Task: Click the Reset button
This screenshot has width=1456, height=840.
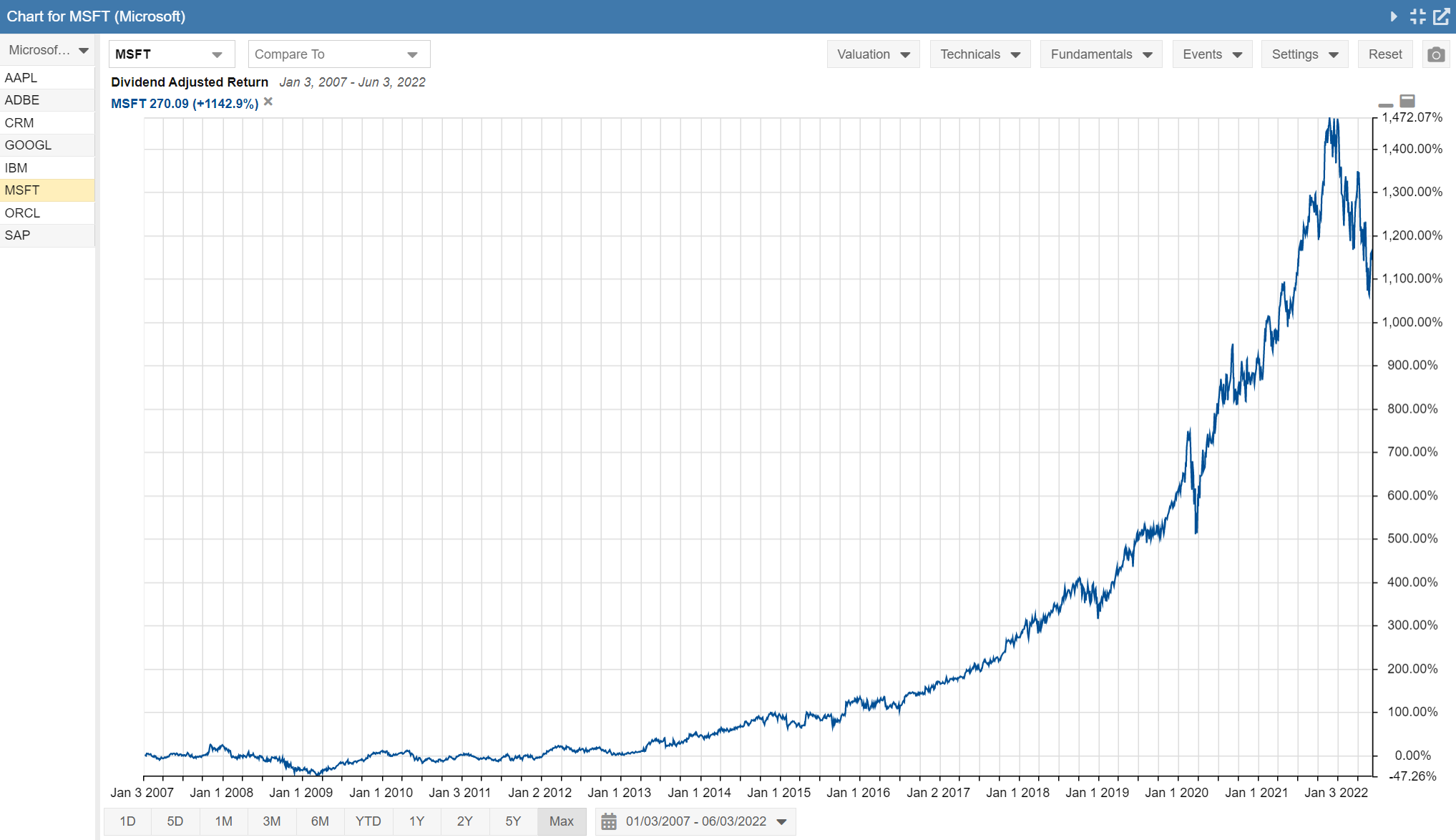Action: coord(1385,54)
